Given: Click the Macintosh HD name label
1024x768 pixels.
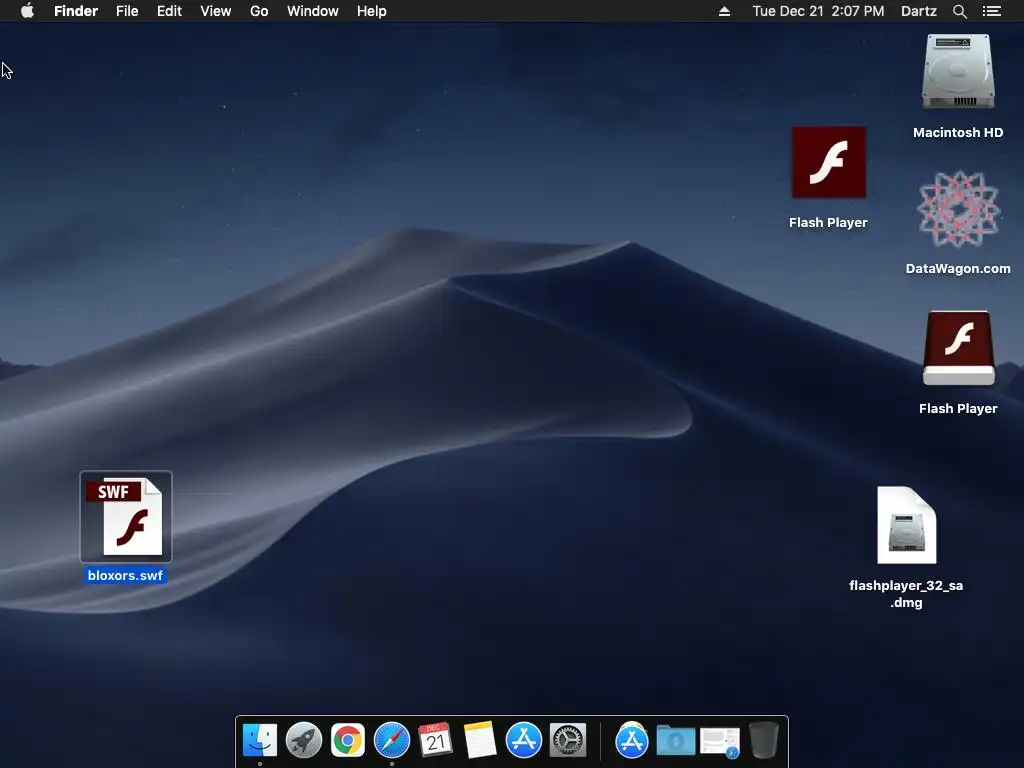Looking at the screenshot, I should (958, 133).
